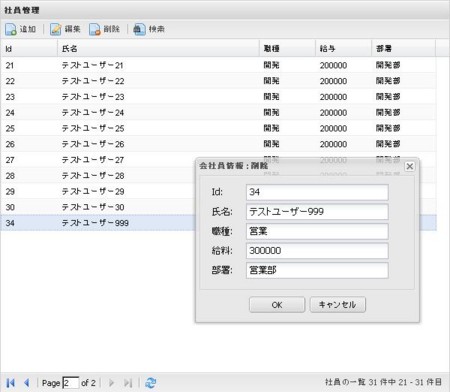Click the Page number input box
Screen dimensions: 450x392
[71, 383]
